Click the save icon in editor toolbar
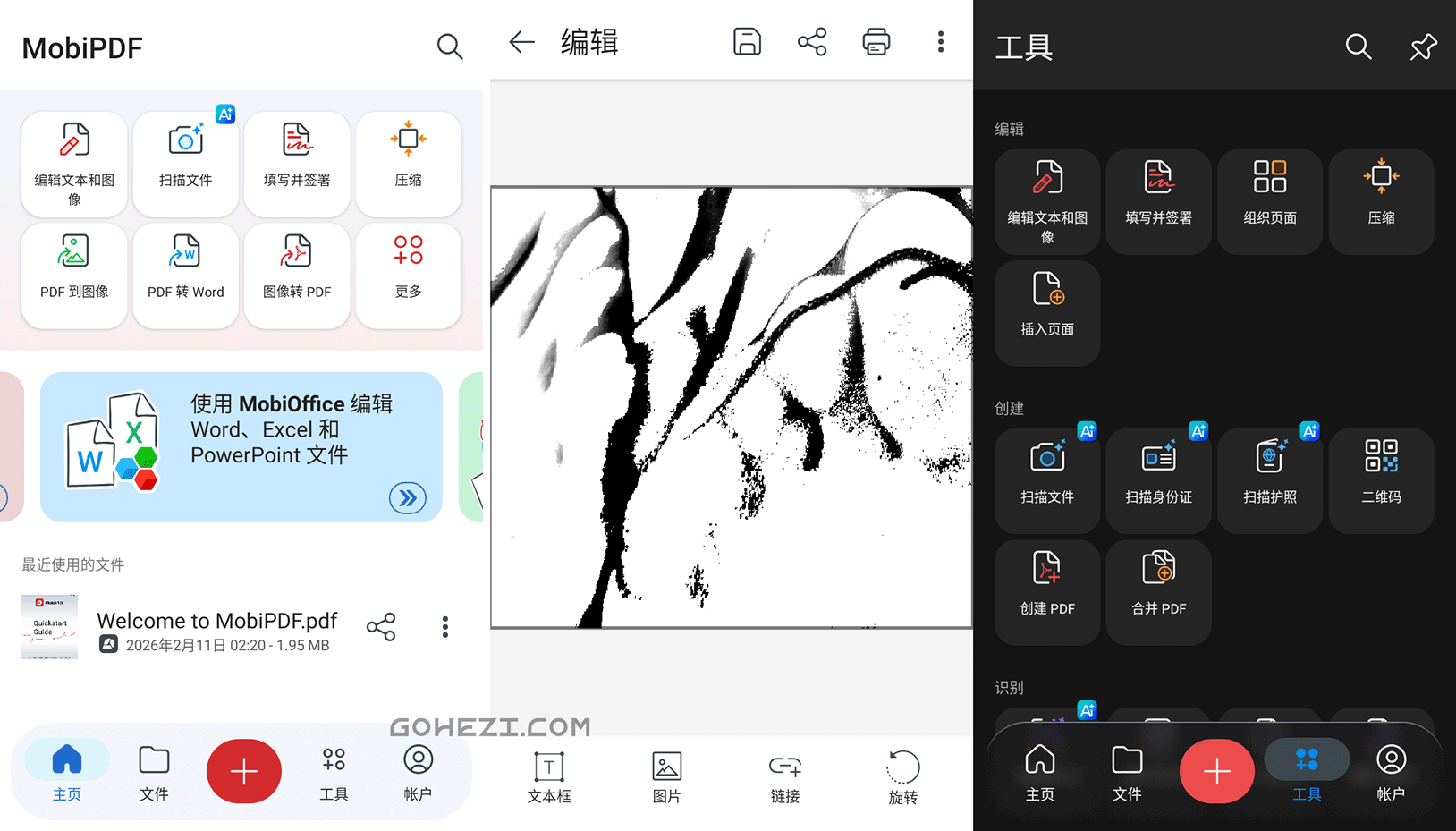Viewport: 1456px width, 831px height. tap(747, 42)
